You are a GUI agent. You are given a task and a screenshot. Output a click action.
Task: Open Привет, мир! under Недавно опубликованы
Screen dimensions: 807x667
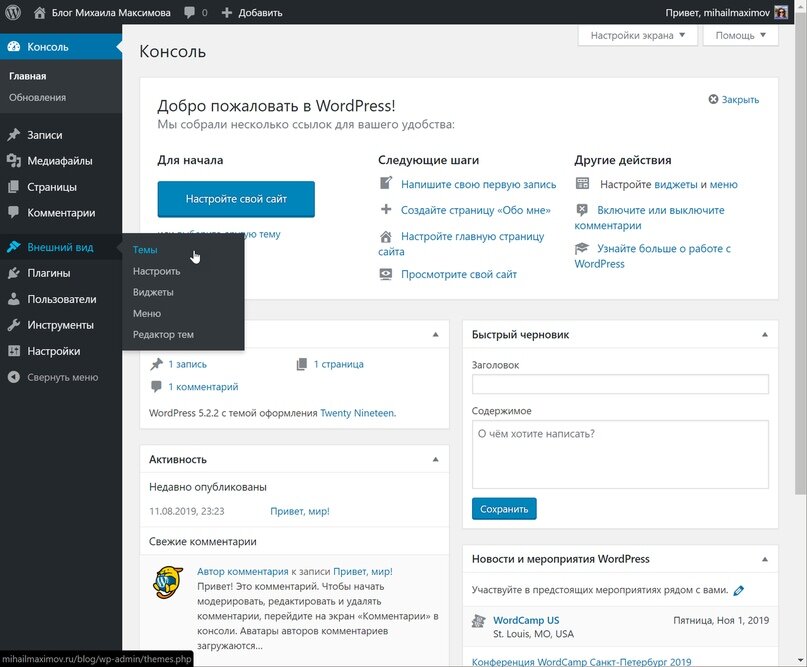coord(300,512)
